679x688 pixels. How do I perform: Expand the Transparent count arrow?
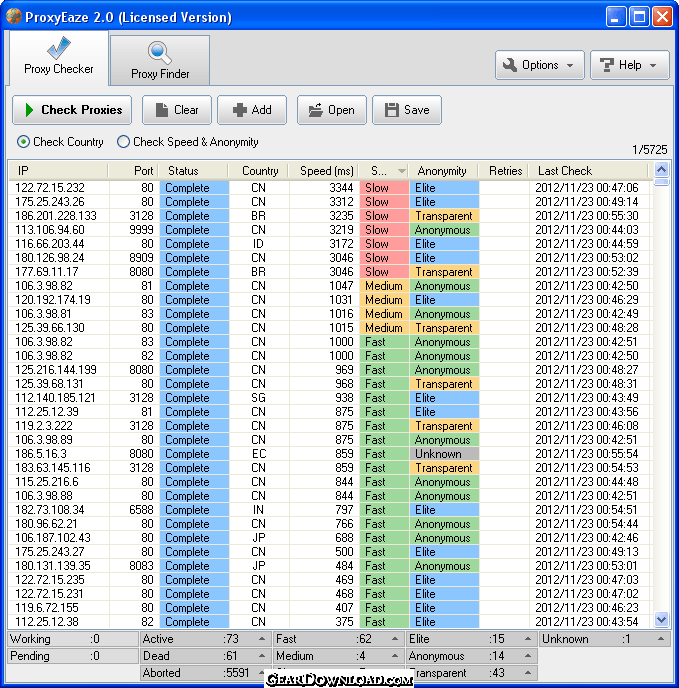pyautogui.click(x=528, y=673)
